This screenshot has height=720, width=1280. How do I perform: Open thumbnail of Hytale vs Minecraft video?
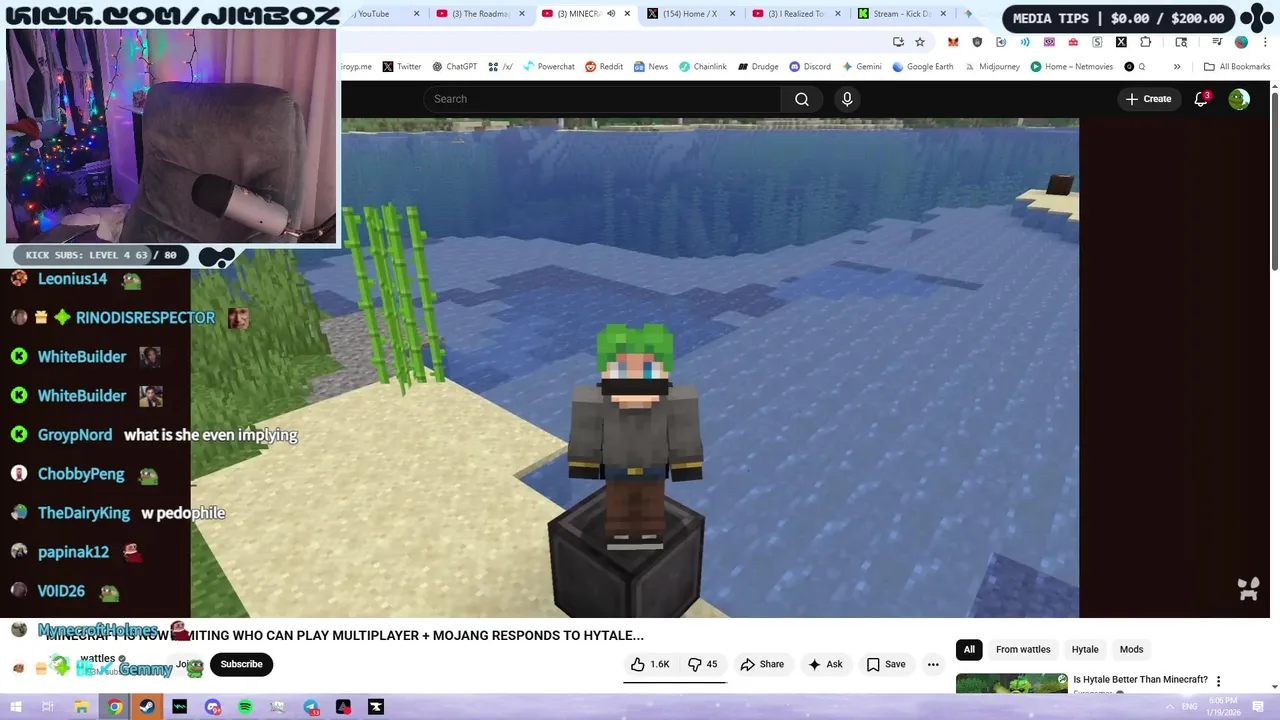pyautogui.click(x=1011, y=683)
